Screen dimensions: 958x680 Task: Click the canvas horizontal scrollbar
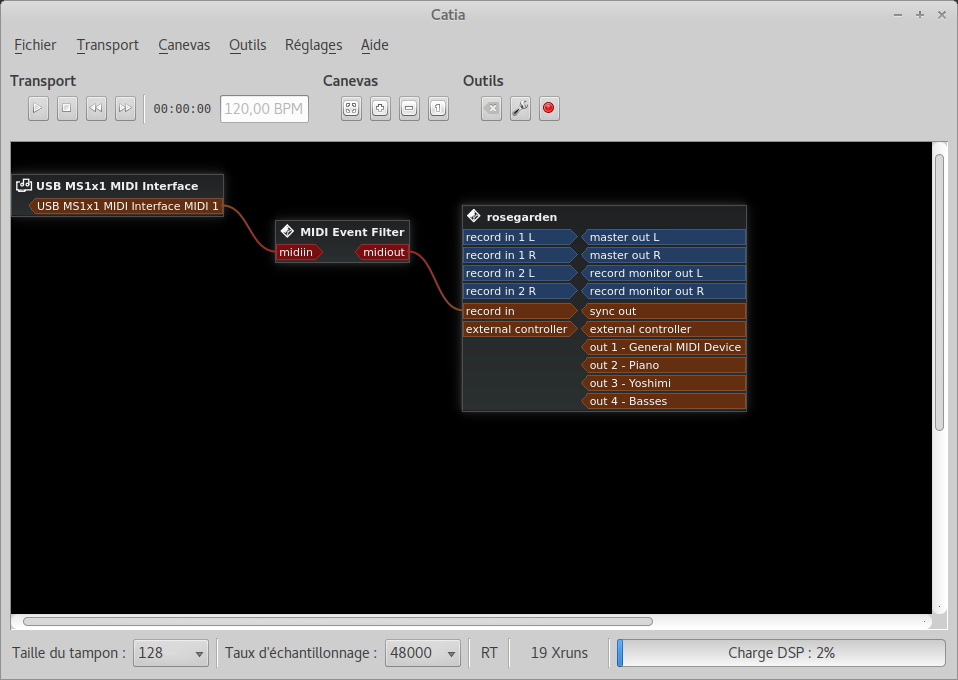click(x=338, y=621)
